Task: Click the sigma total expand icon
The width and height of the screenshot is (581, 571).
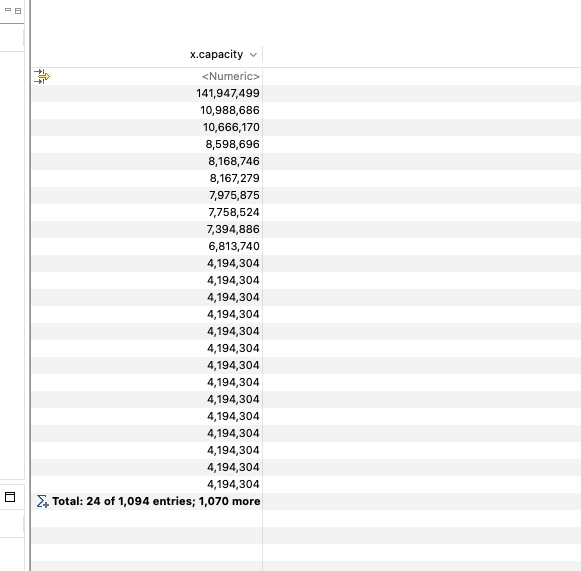Action: [43, 501]
